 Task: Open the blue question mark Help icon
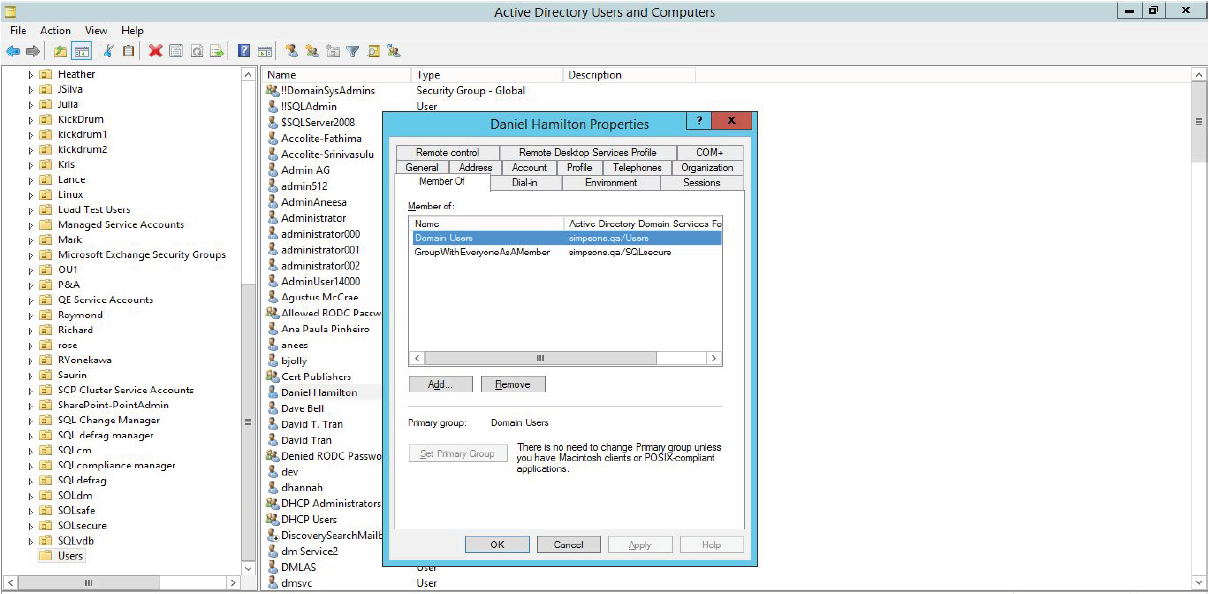tap(244, 51)
